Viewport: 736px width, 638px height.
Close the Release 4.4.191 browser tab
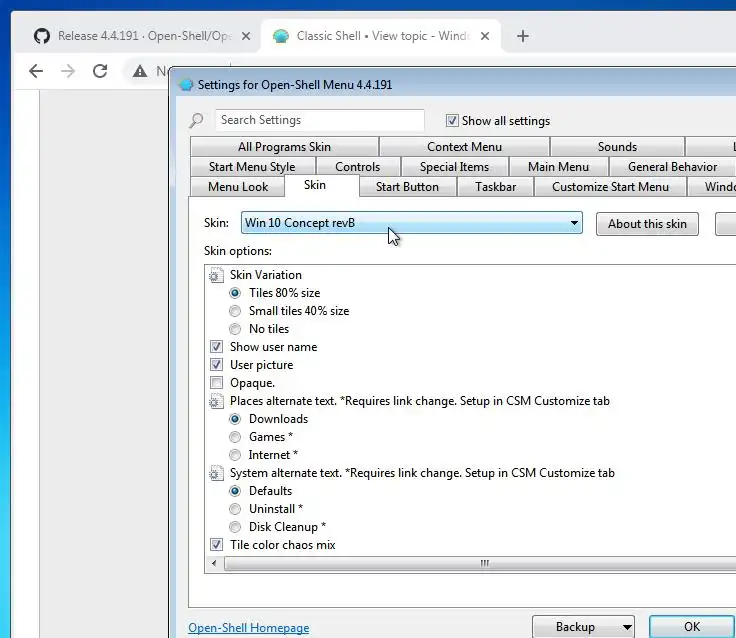point(245,36)
